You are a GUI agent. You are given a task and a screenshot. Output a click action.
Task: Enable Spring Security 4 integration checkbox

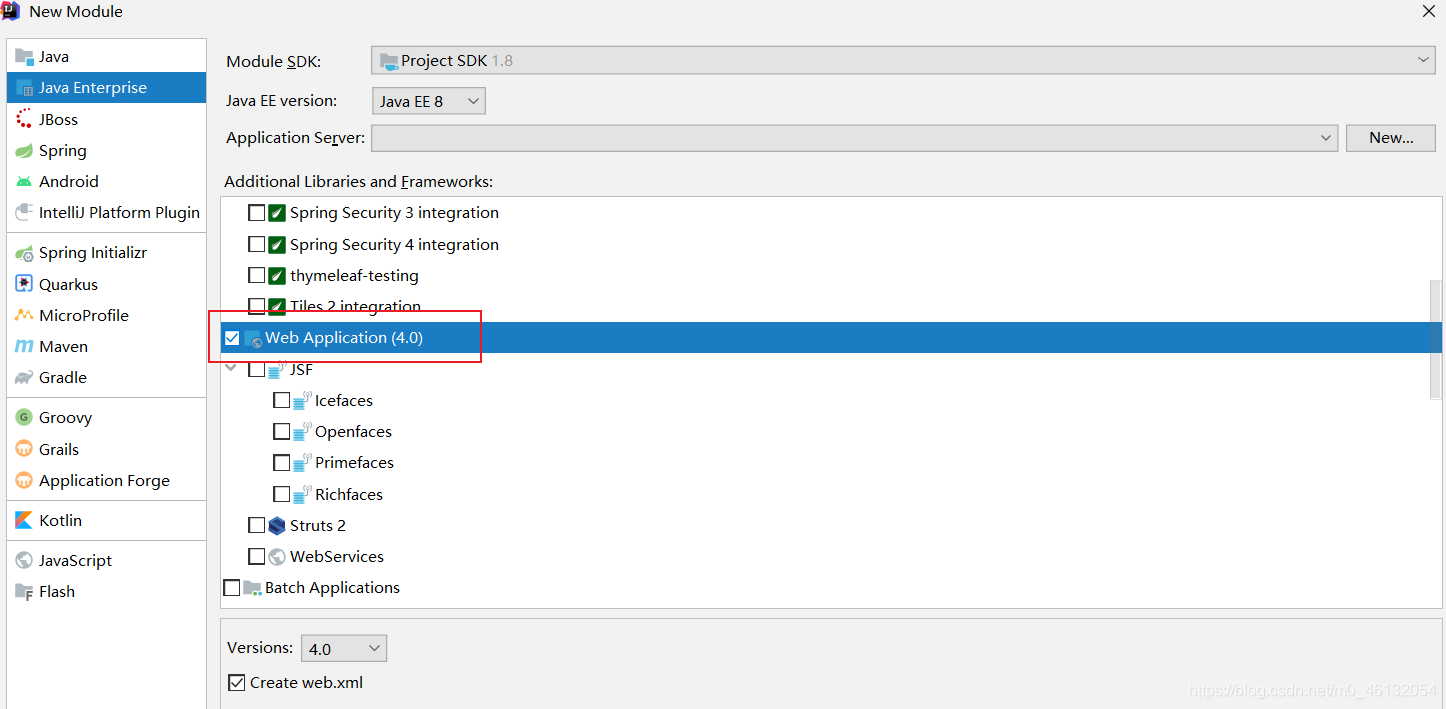click(x=257, y=244)
